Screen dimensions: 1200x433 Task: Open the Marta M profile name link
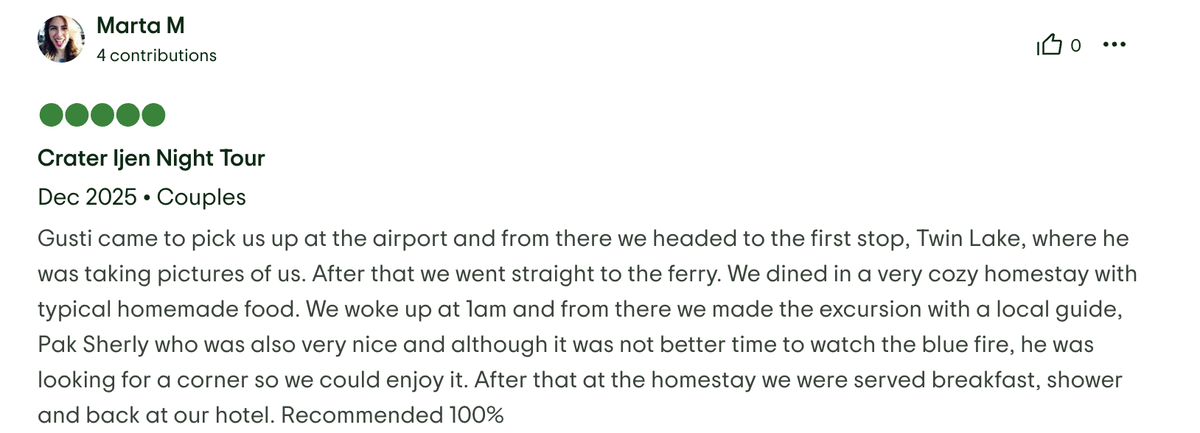[x=141, y=25]
